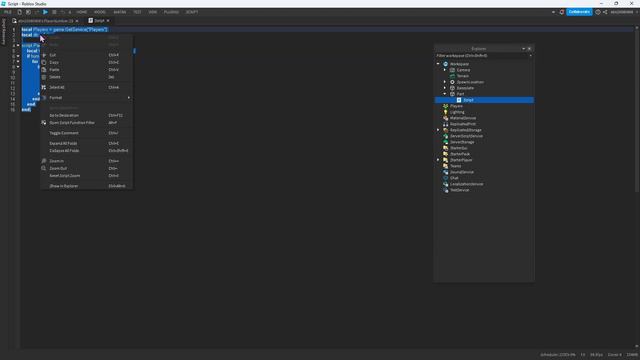This screenshot has height=360, width=640.
Task: Choose Select All in the context menu
Action: [x=87, y=87]
